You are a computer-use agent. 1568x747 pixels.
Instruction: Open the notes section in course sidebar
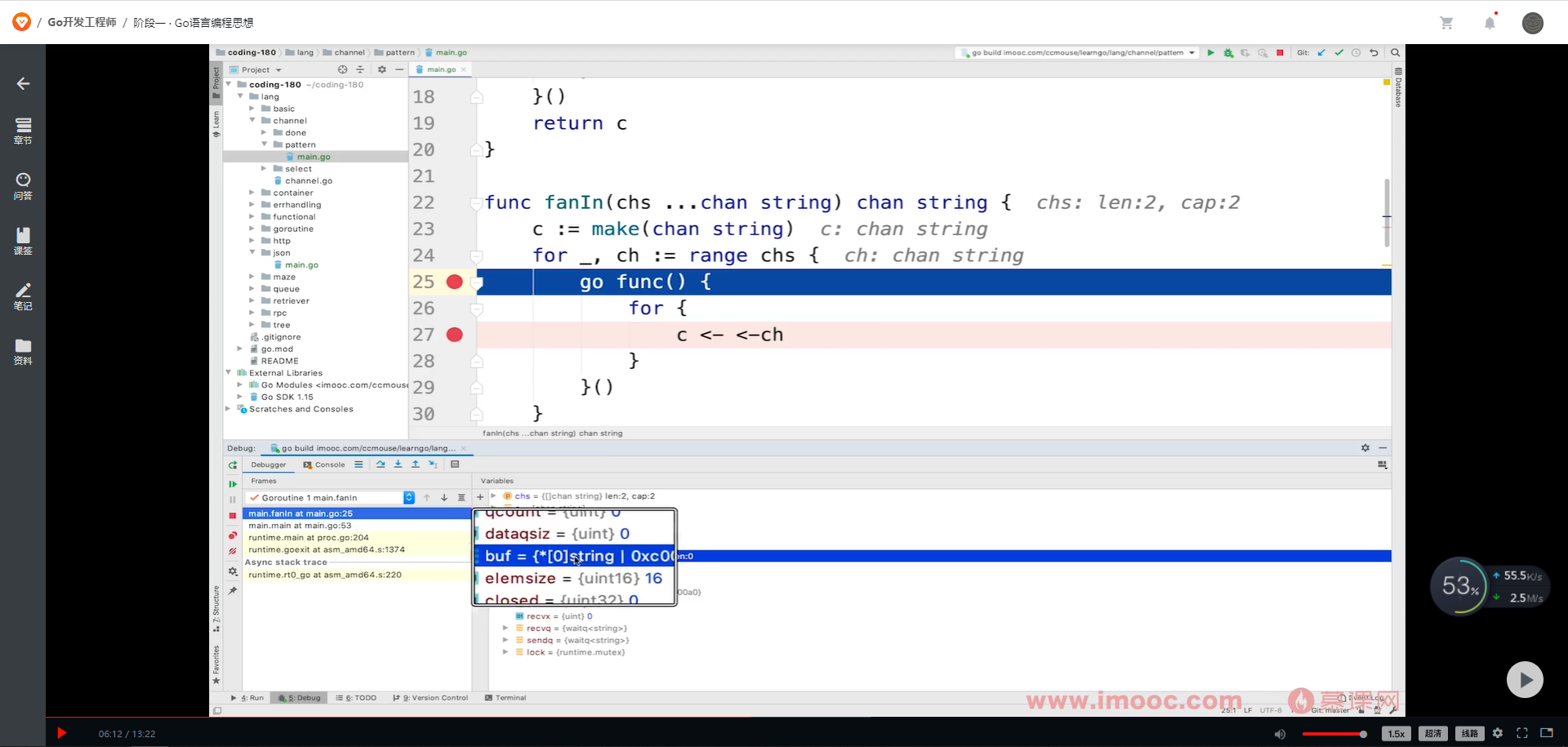(x=23, y=296)
